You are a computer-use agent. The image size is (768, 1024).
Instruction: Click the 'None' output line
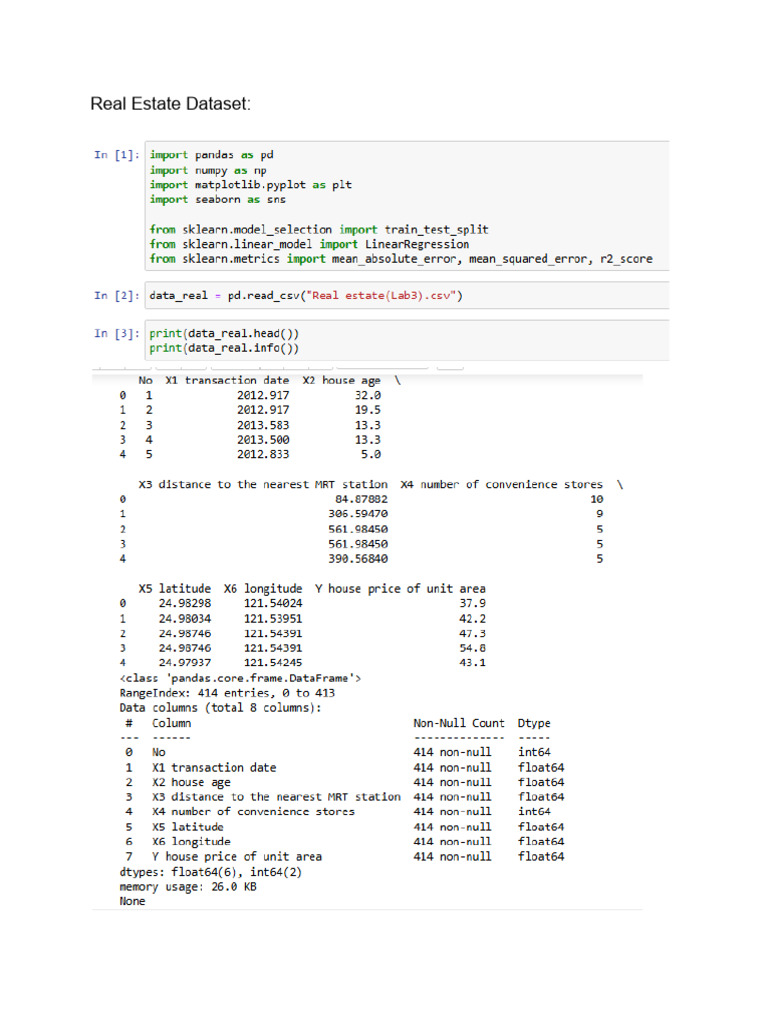pyautogui.click(x=133, y=901)
